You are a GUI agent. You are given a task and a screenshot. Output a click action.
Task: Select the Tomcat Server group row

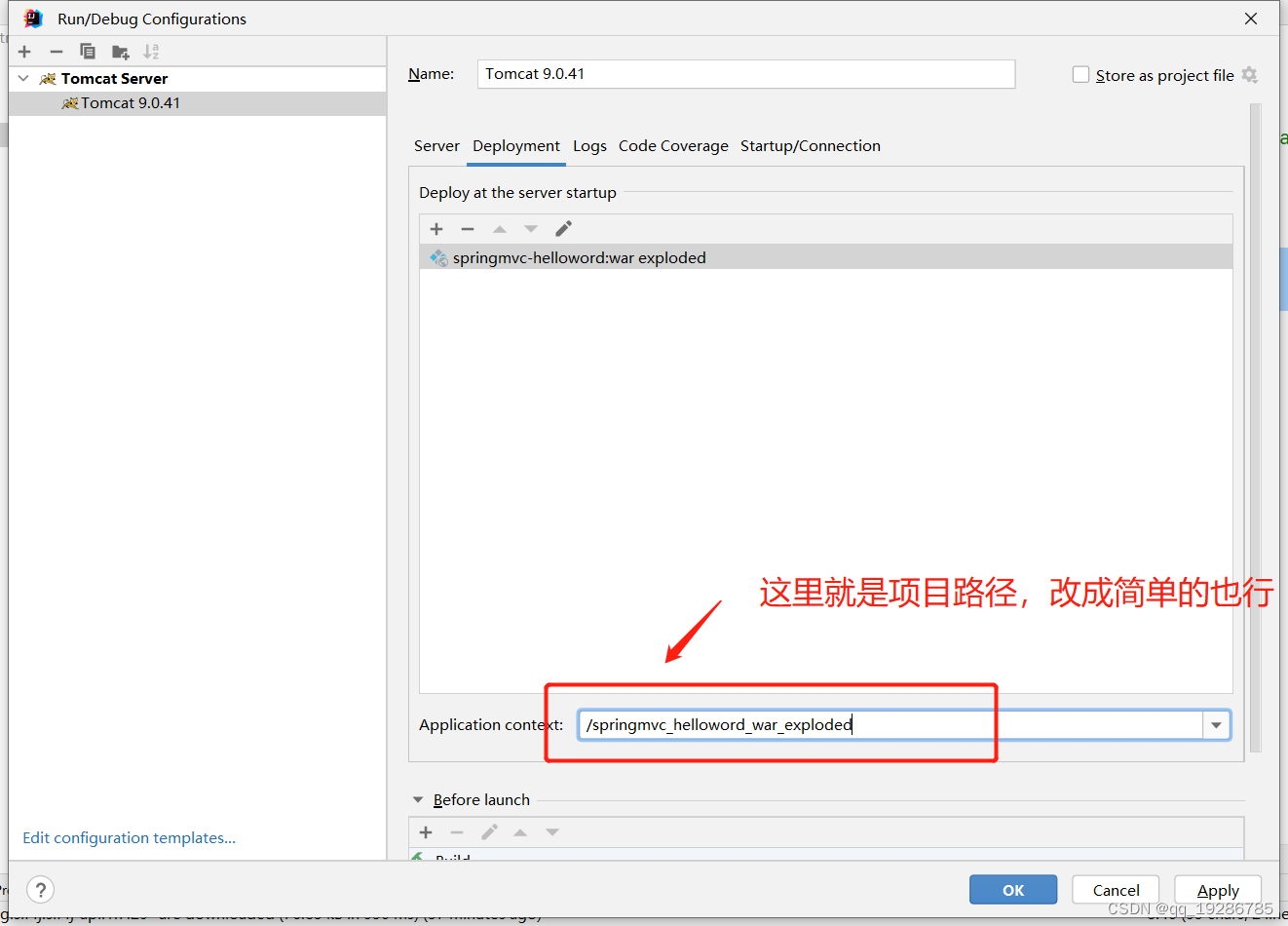[x=197, y=79]
